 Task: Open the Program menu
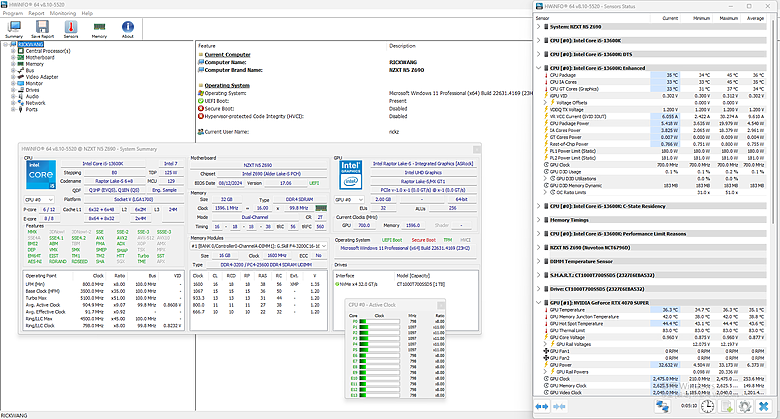click(x=13, y=13)
